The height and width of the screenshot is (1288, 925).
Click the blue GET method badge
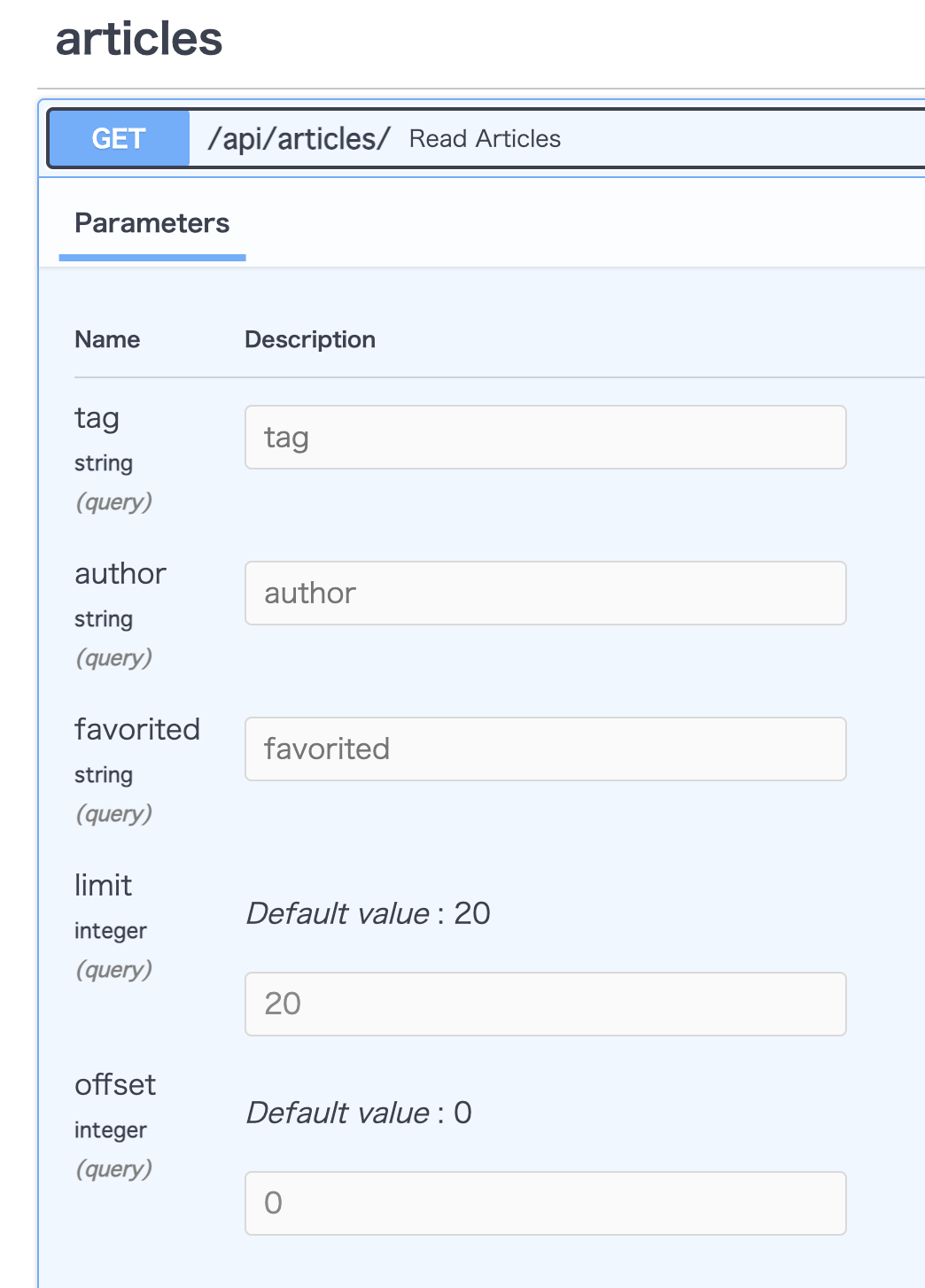(x=119, y=139)
